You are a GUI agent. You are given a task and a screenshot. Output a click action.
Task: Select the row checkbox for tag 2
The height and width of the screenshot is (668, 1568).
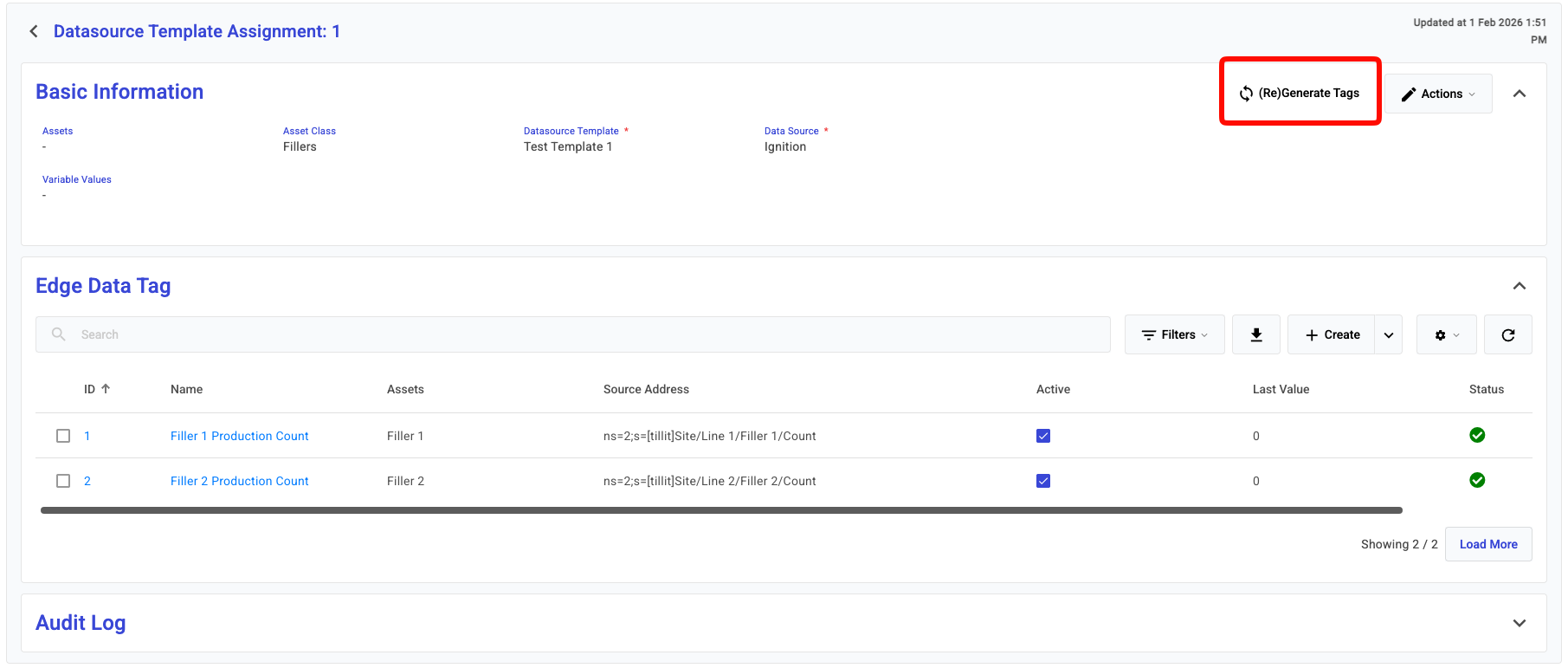pos(63,481)
